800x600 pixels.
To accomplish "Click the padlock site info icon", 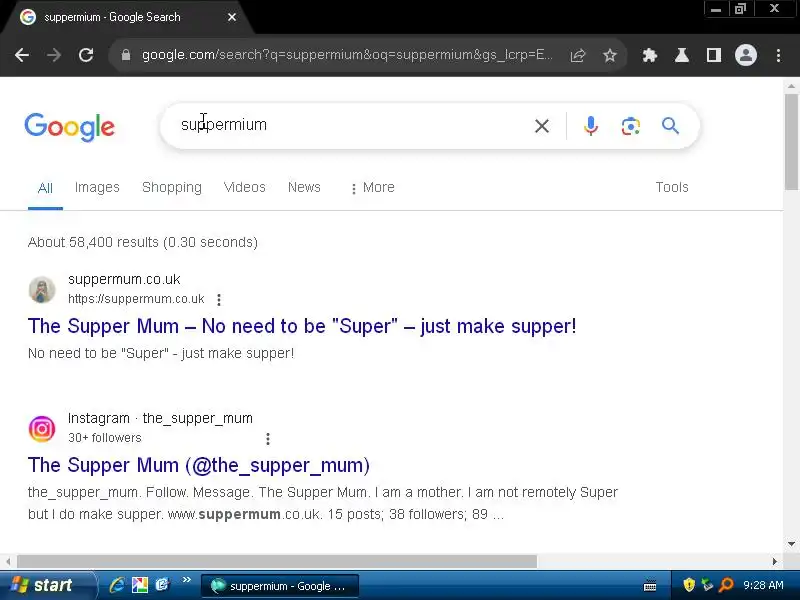I will [x=126, y=55].
